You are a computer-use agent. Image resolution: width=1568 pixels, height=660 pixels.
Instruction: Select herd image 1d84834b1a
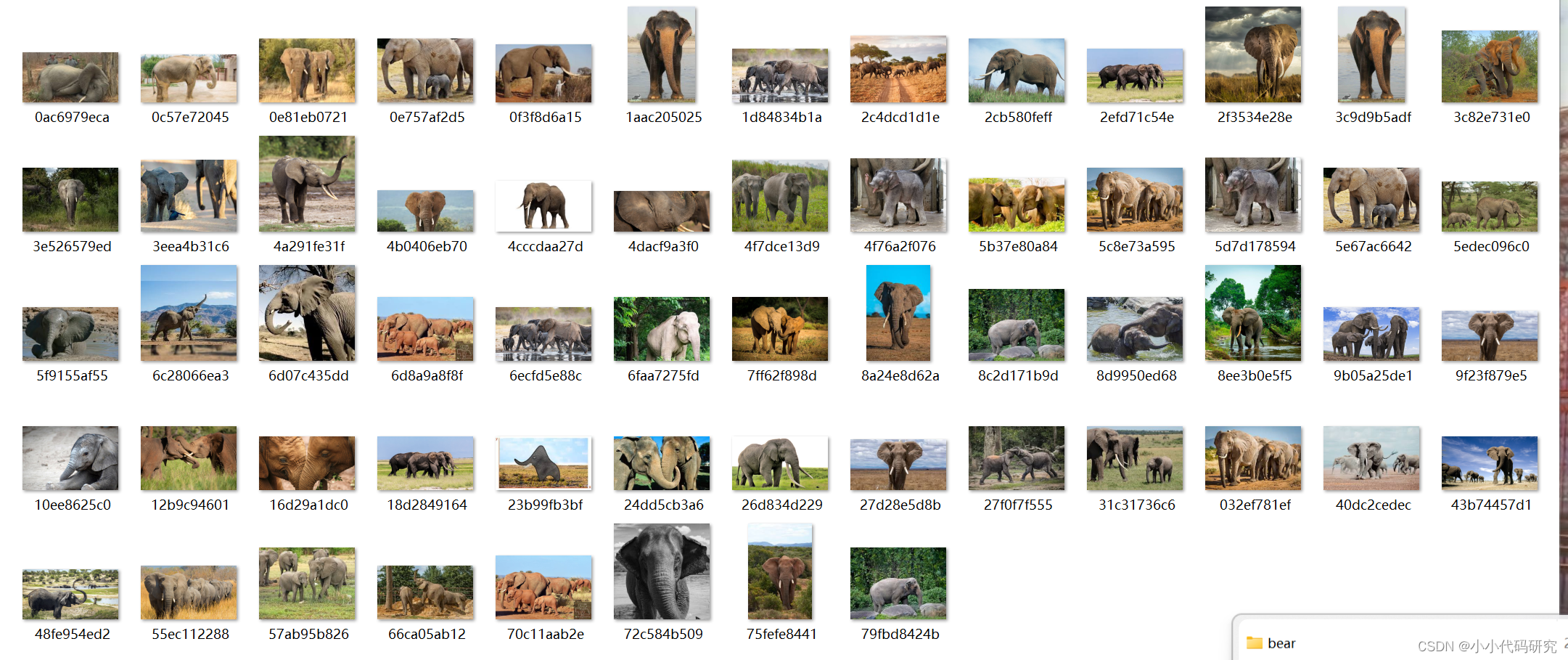click(780, 76)
